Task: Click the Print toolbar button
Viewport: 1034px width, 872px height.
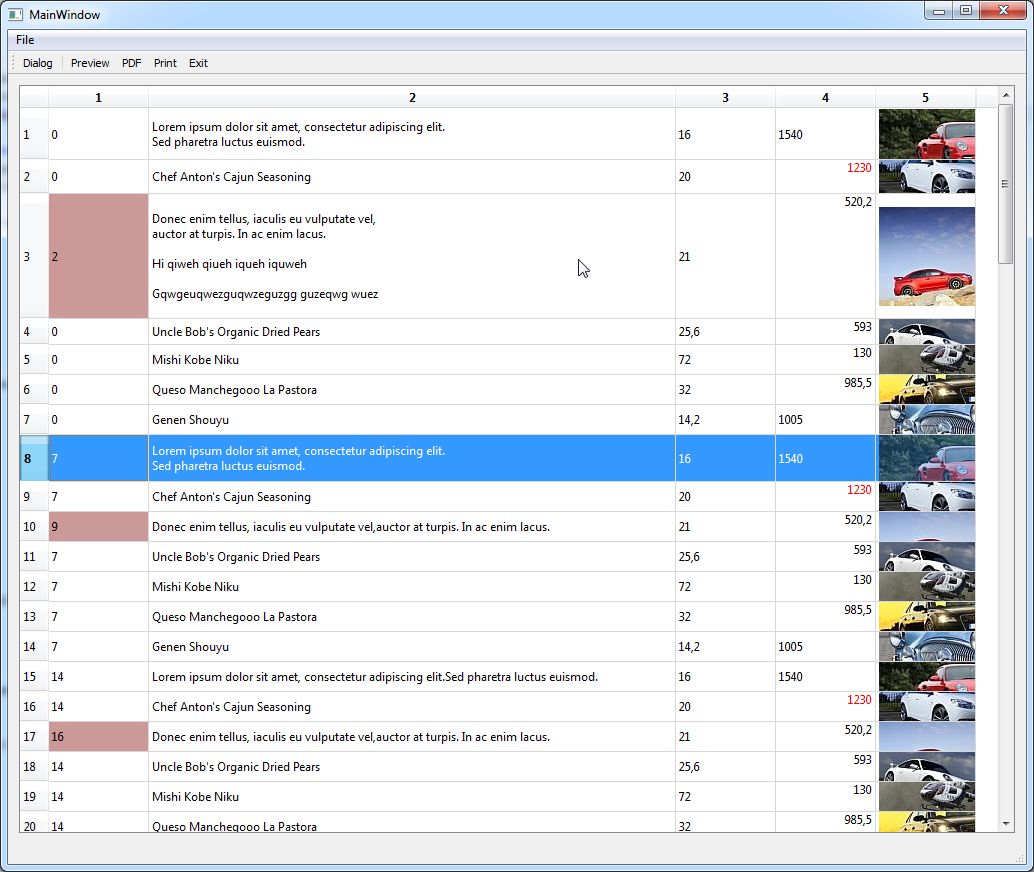Action: pos(165,63)
